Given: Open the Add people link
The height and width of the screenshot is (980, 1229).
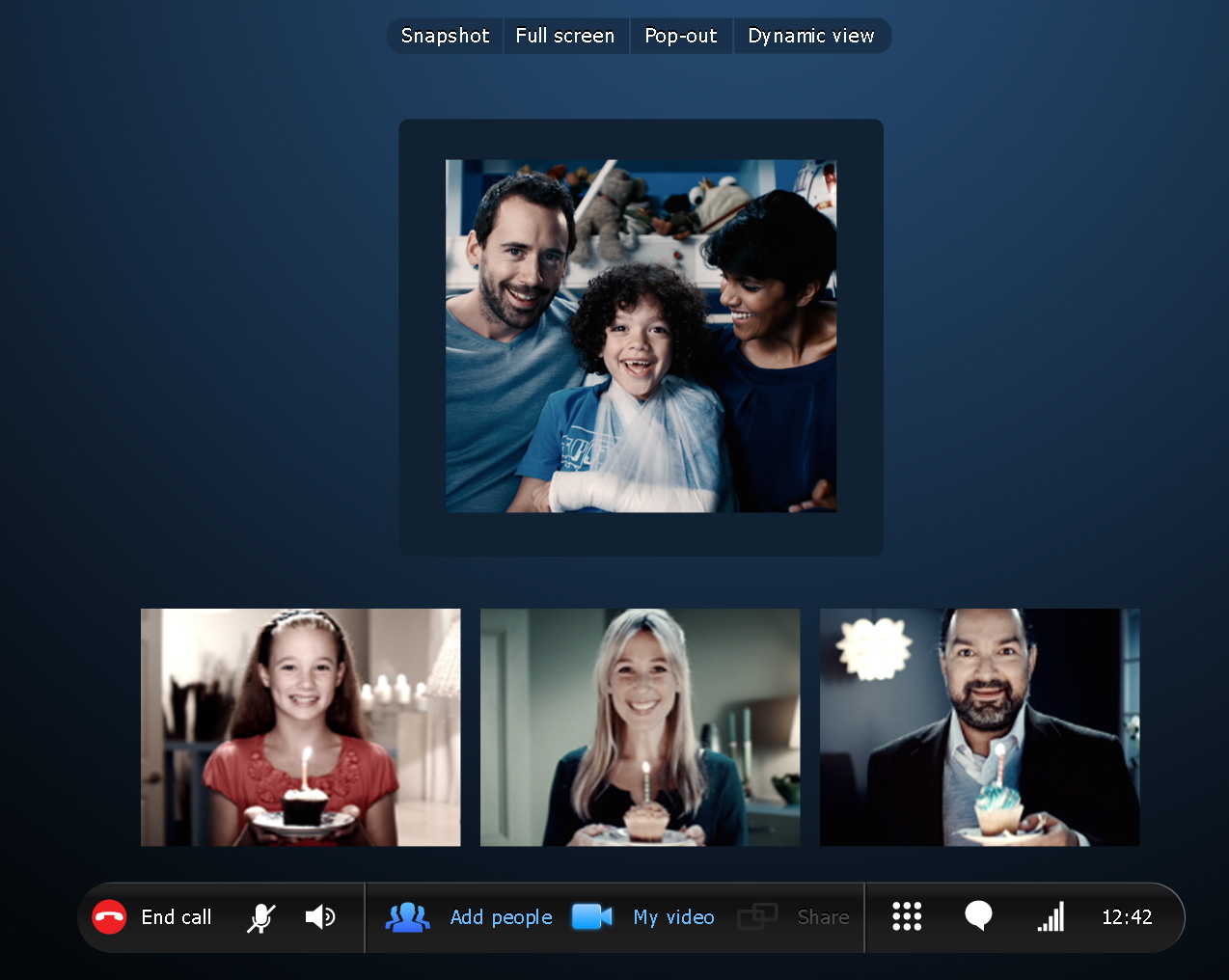Looking at the screenshot, I should 502,917.
